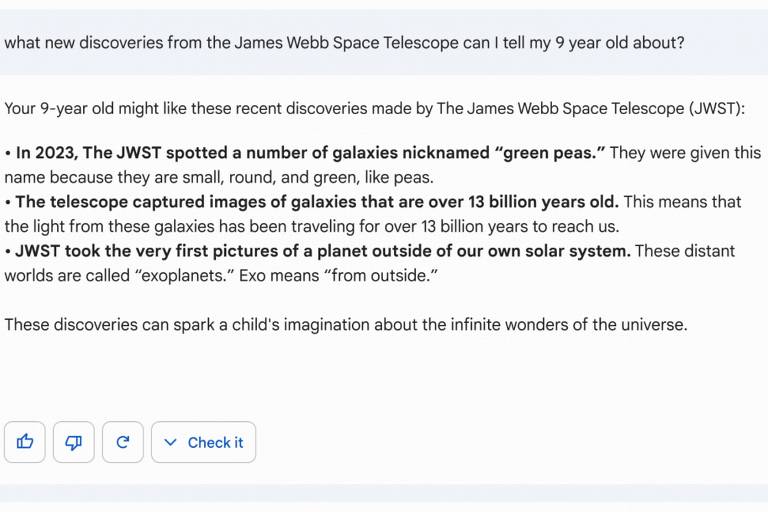Click the phrase "from outside" in the last bullet
The width and height of the screenshot is (768, 512).
381,275
